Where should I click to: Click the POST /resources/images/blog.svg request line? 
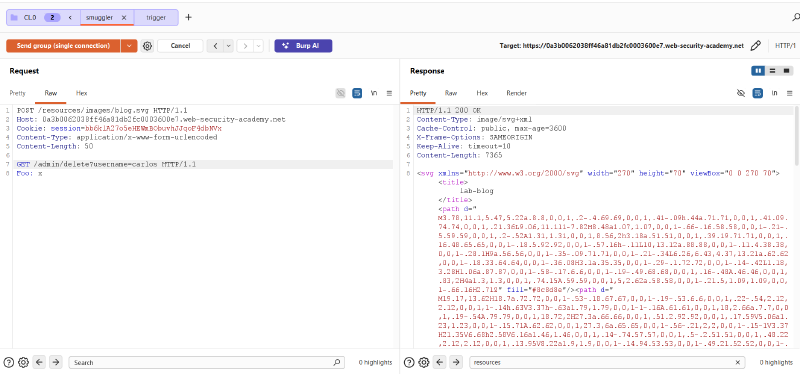pos(103,110)
